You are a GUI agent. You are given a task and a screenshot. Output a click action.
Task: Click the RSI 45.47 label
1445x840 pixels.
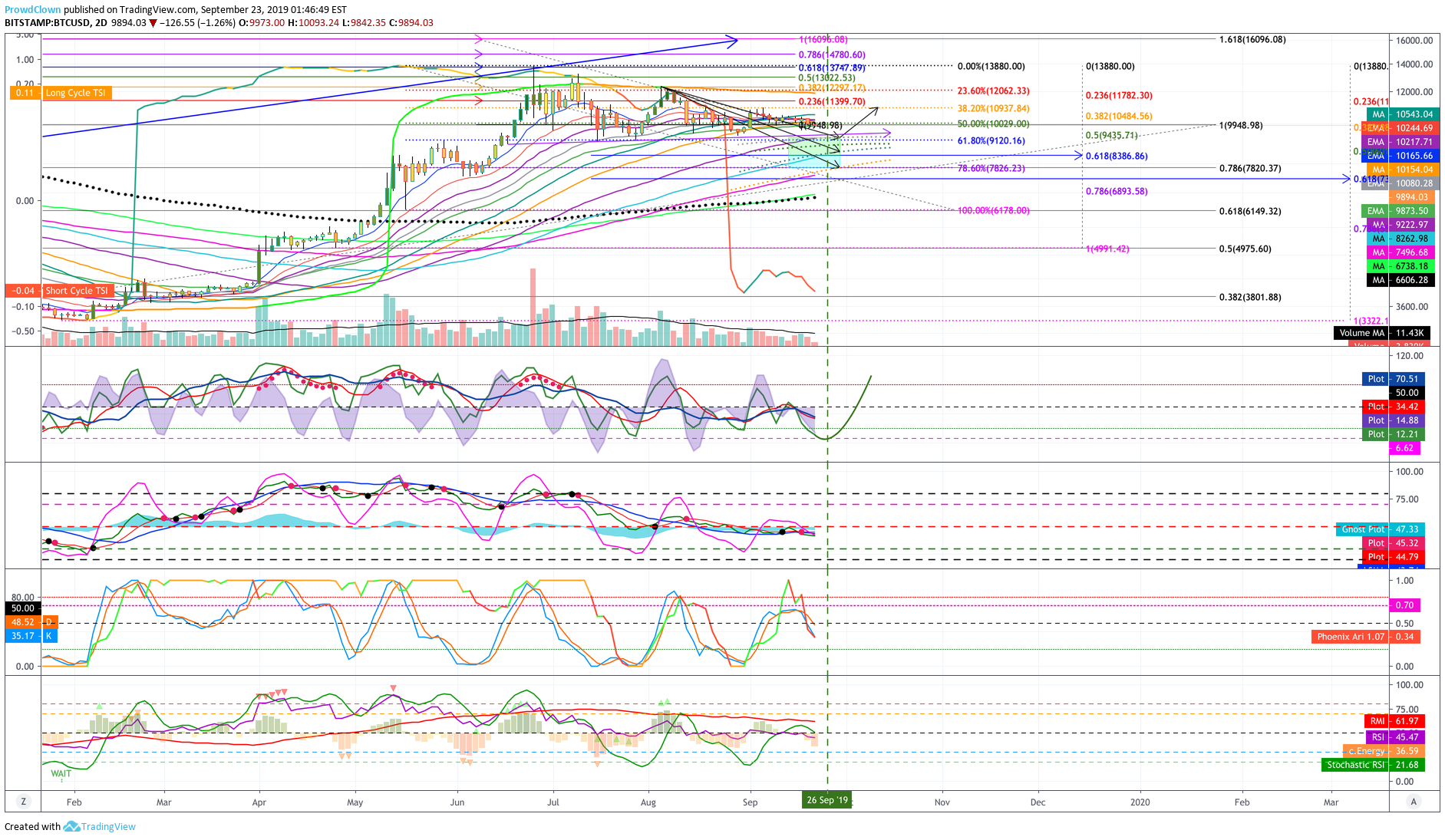tap(1394, 737)
